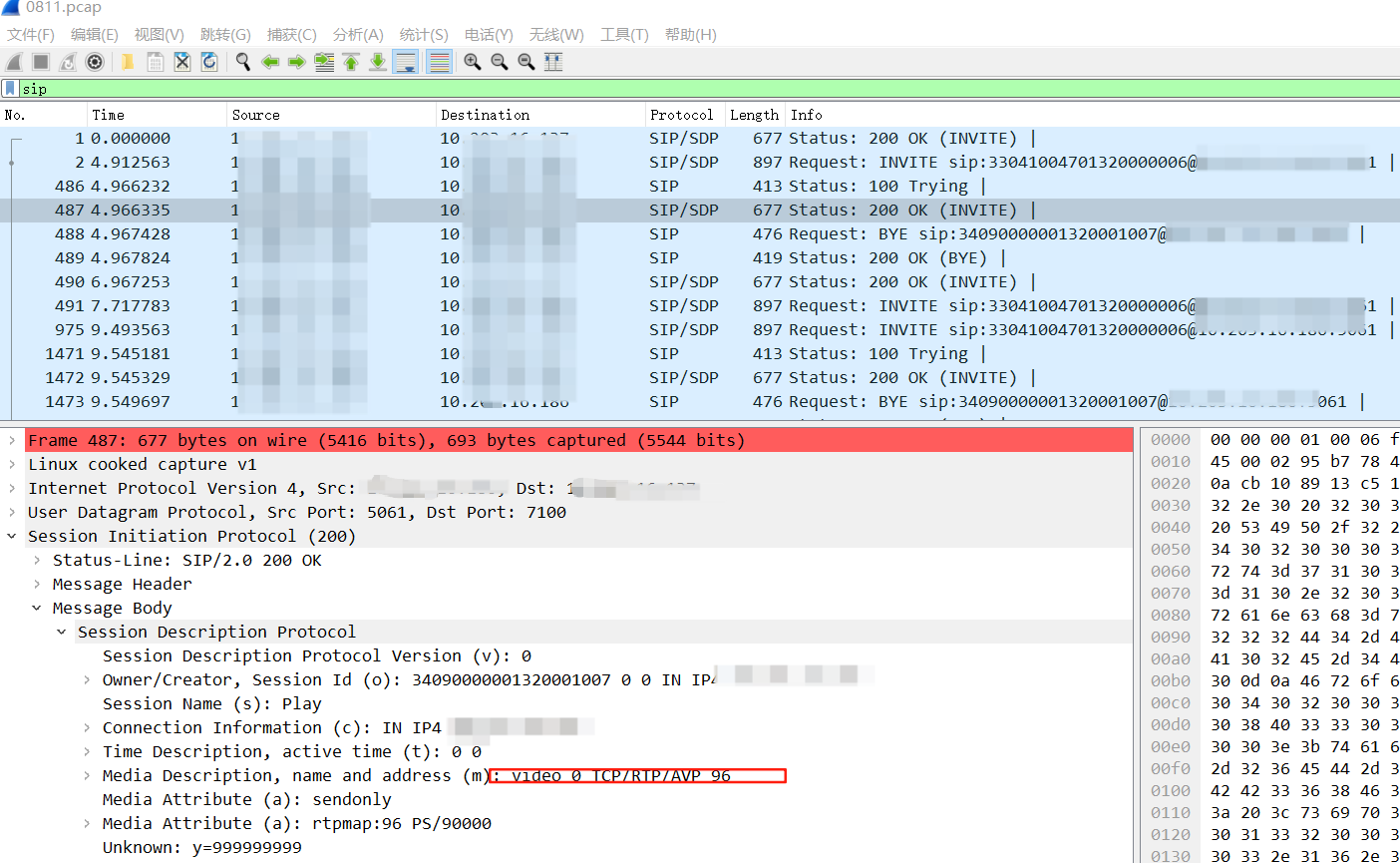Select packet 488 BYE request row

tap(700, 234)
